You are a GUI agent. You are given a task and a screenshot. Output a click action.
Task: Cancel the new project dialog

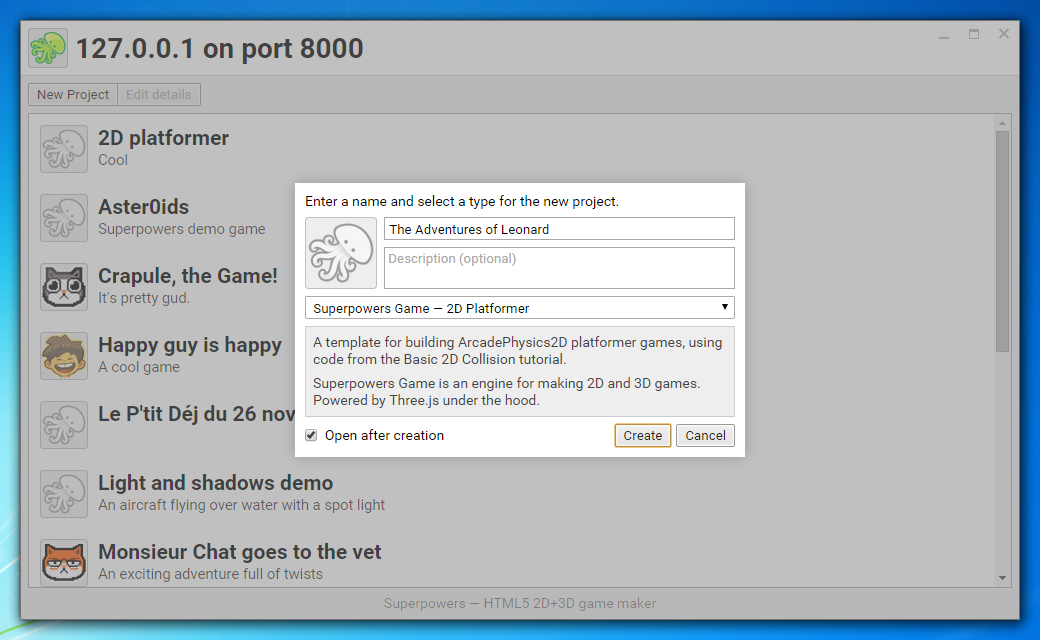[705, 436]
